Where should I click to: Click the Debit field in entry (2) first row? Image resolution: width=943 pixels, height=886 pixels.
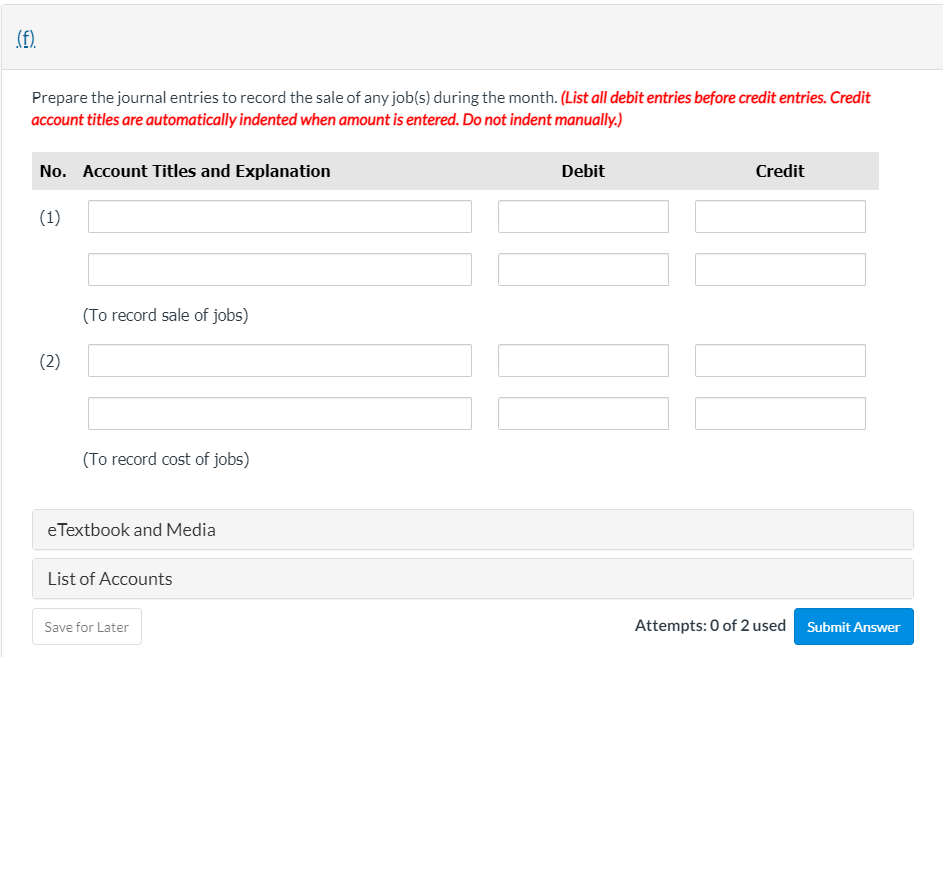coord(583,360)
